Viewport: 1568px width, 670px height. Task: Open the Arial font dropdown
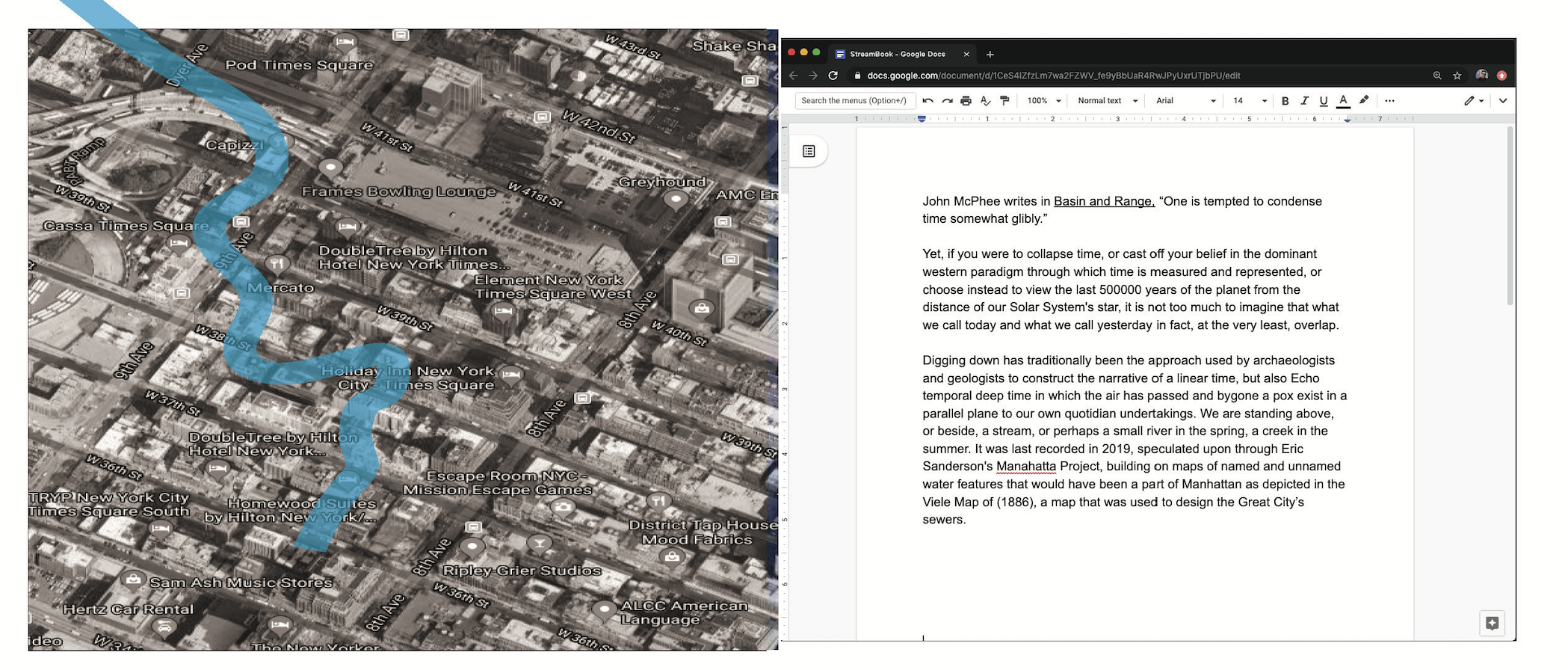point(1185,101)
